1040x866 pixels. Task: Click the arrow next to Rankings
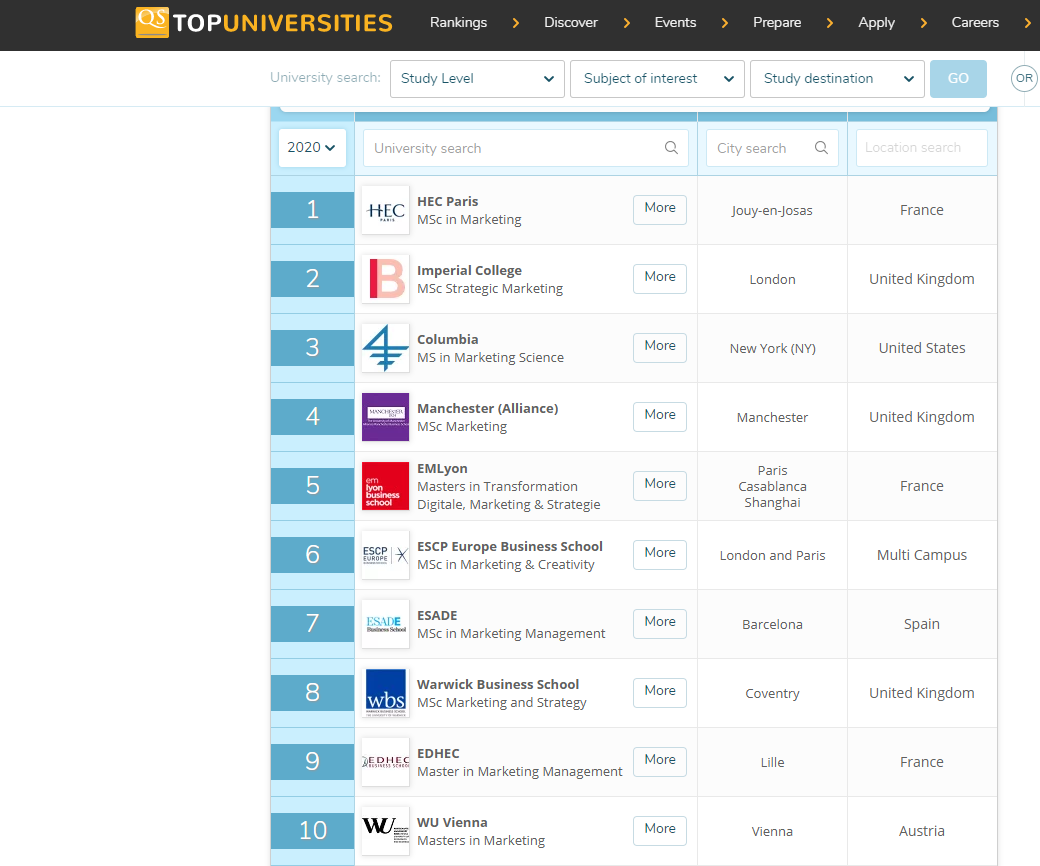[x=516, y=23]
